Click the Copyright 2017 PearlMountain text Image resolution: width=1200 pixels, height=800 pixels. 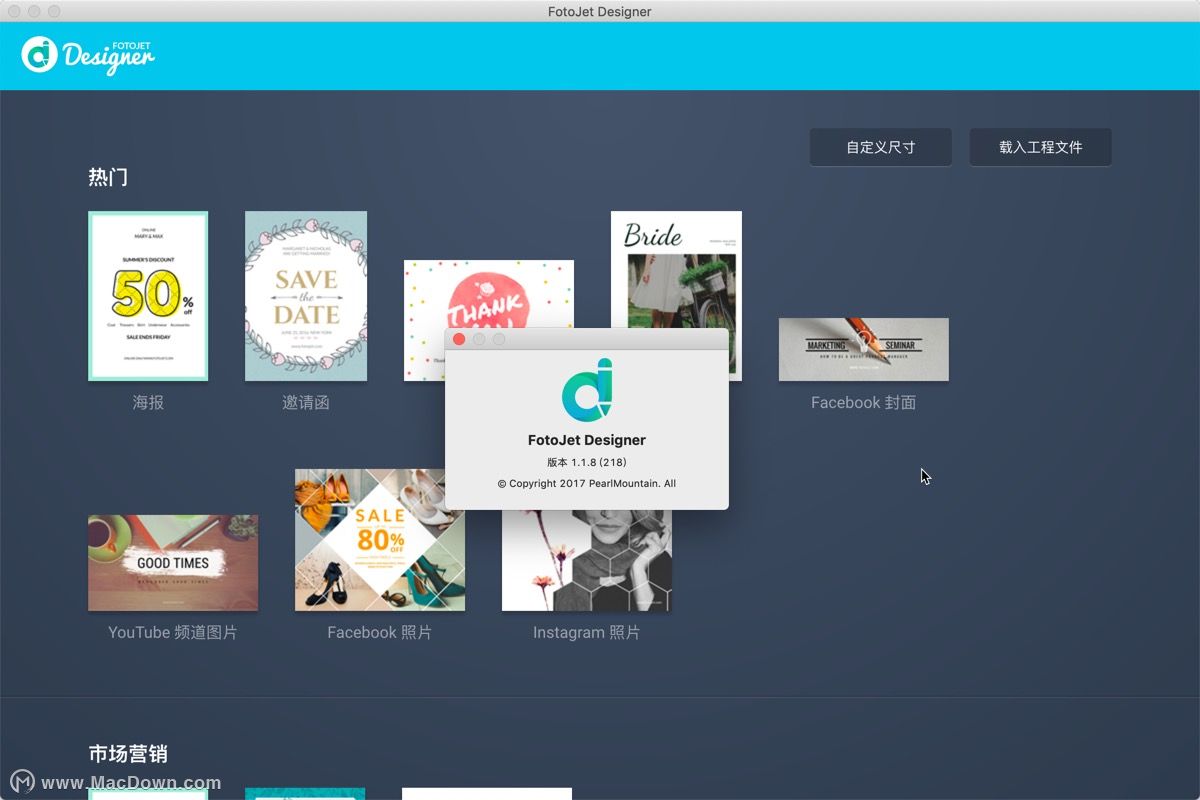(x=587, y=484)
